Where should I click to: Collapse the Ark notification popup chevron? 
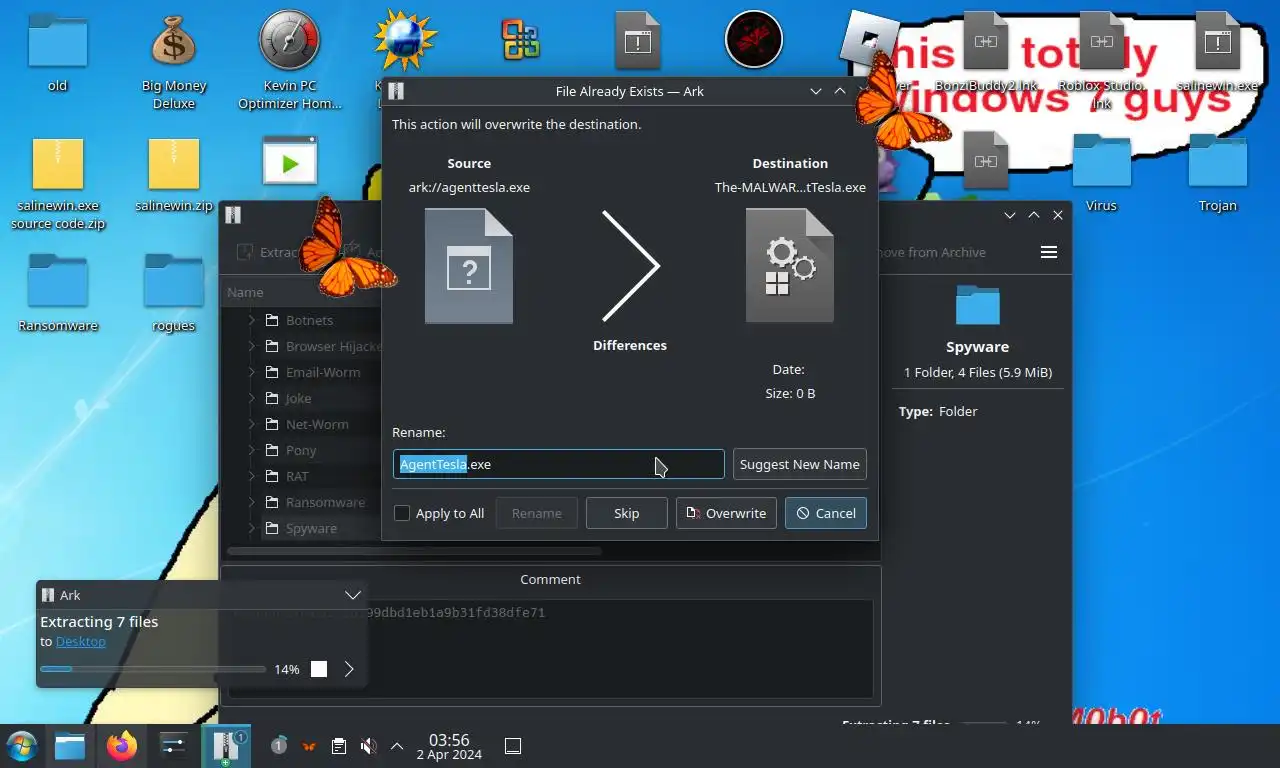352,595
